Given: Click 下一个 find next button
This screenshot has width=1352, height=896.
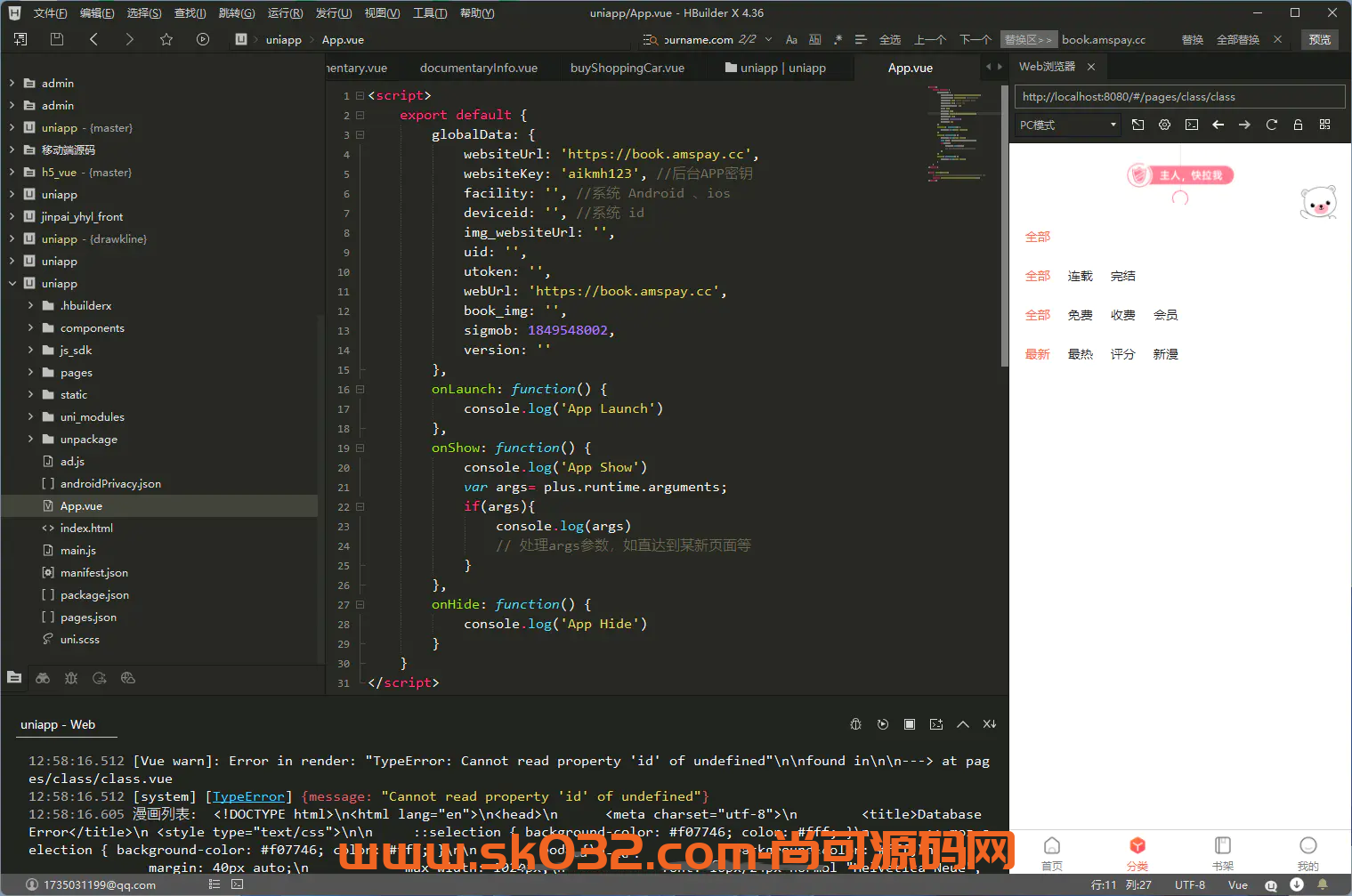Looking at the screenshot, I should tap(976, 39).
